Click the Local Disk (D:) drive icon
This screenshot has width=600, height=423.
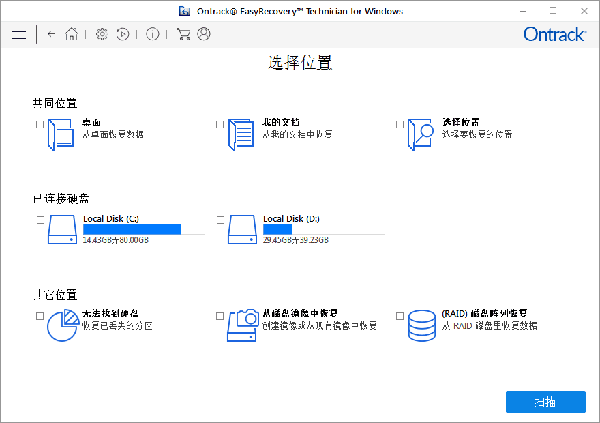pyautogui.click(x=243, y=228)
